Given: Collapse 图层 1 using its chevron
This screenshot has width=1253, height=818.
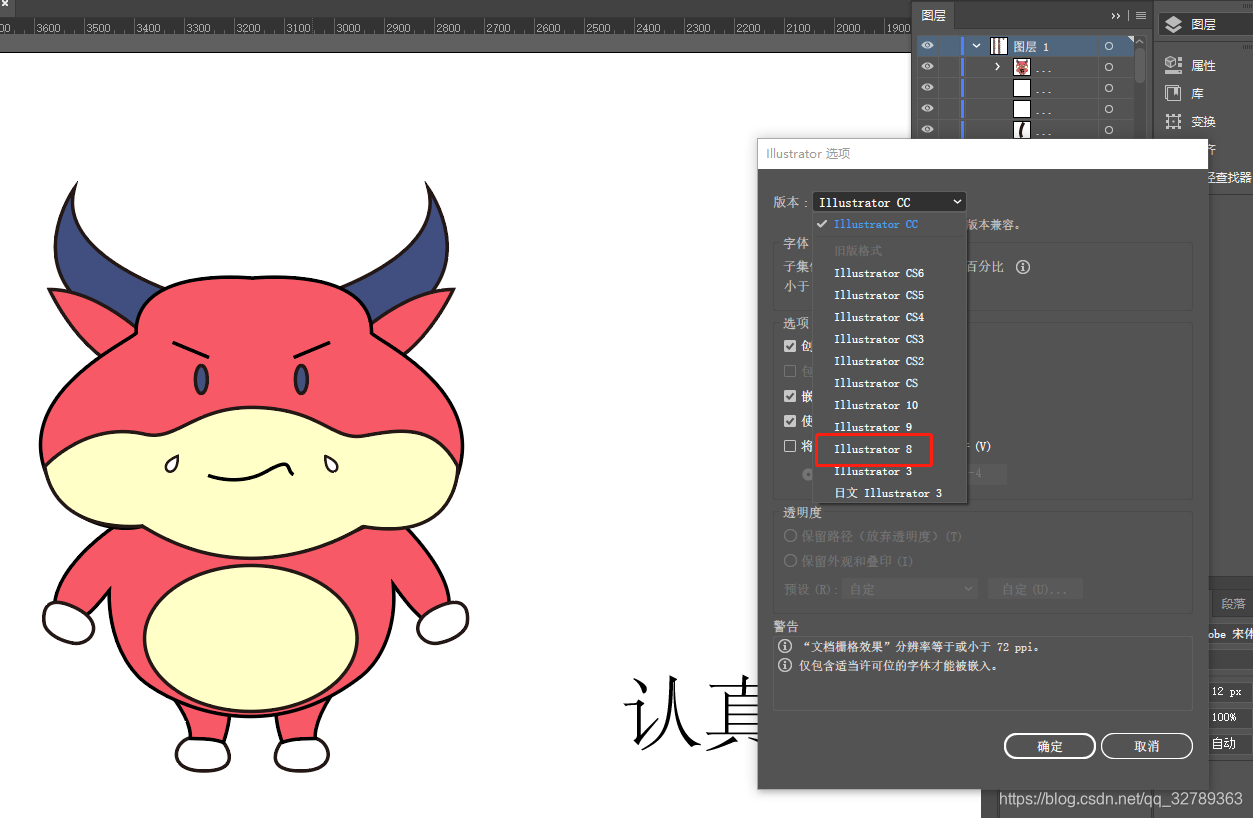Looking at the screenshot, I should pos(976,46).
